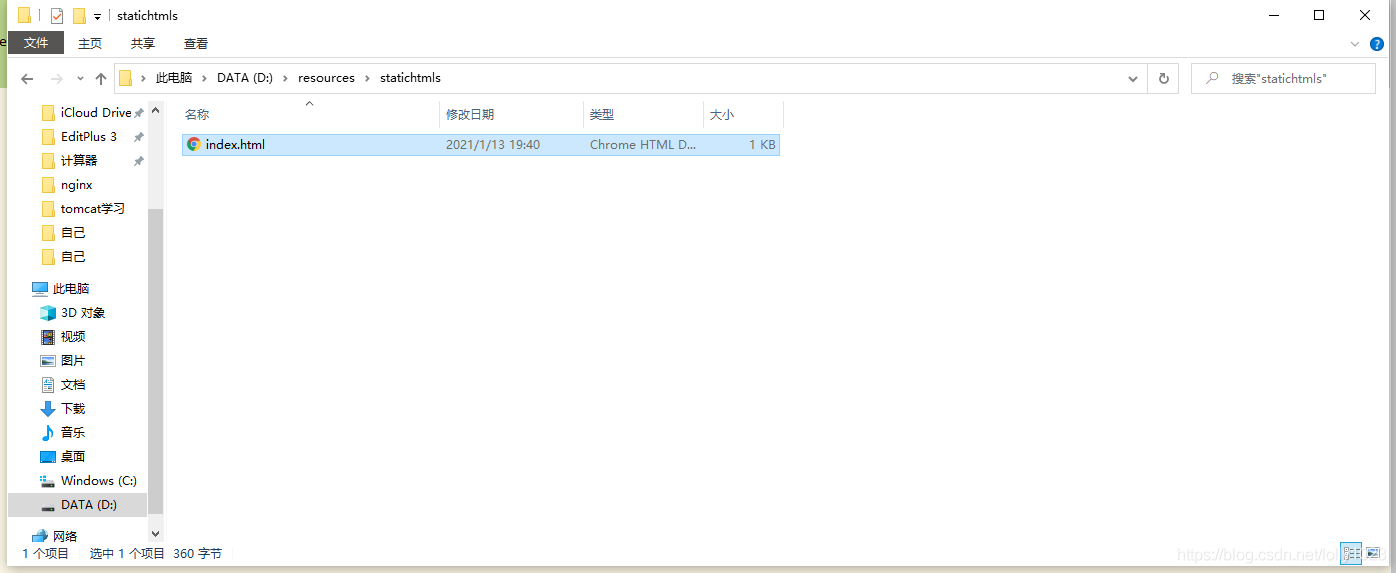1396x573 pixels.
Task: Expand the address bar history dropdown
Action: 1133,78
